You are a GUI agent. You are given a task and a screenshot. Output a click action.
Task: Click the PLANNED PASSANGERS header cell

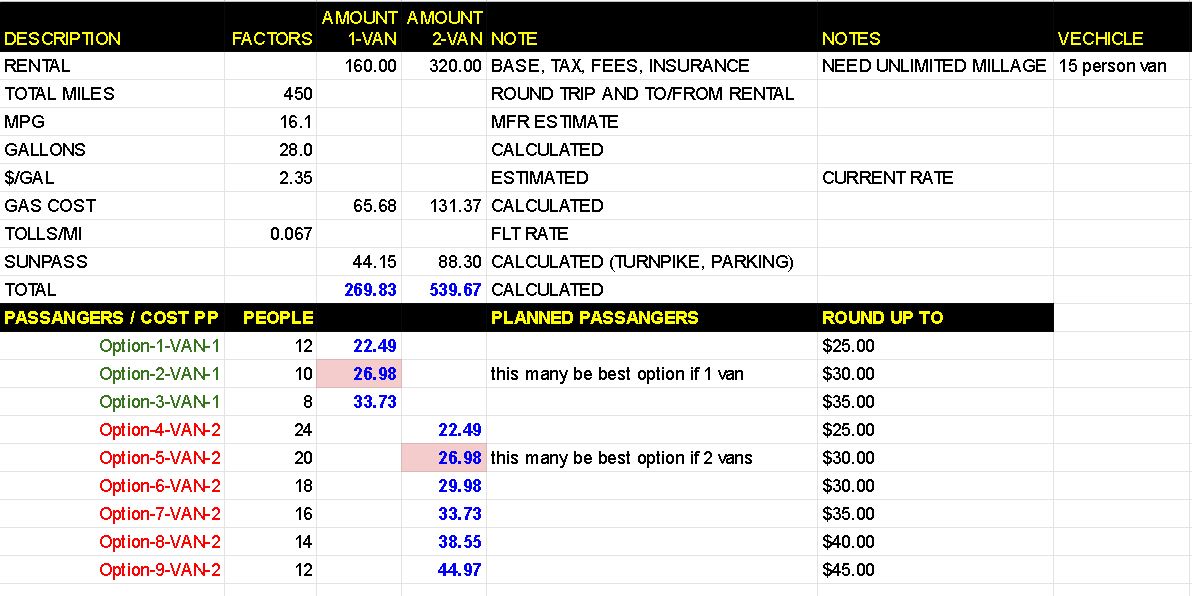tap(594, 318)
